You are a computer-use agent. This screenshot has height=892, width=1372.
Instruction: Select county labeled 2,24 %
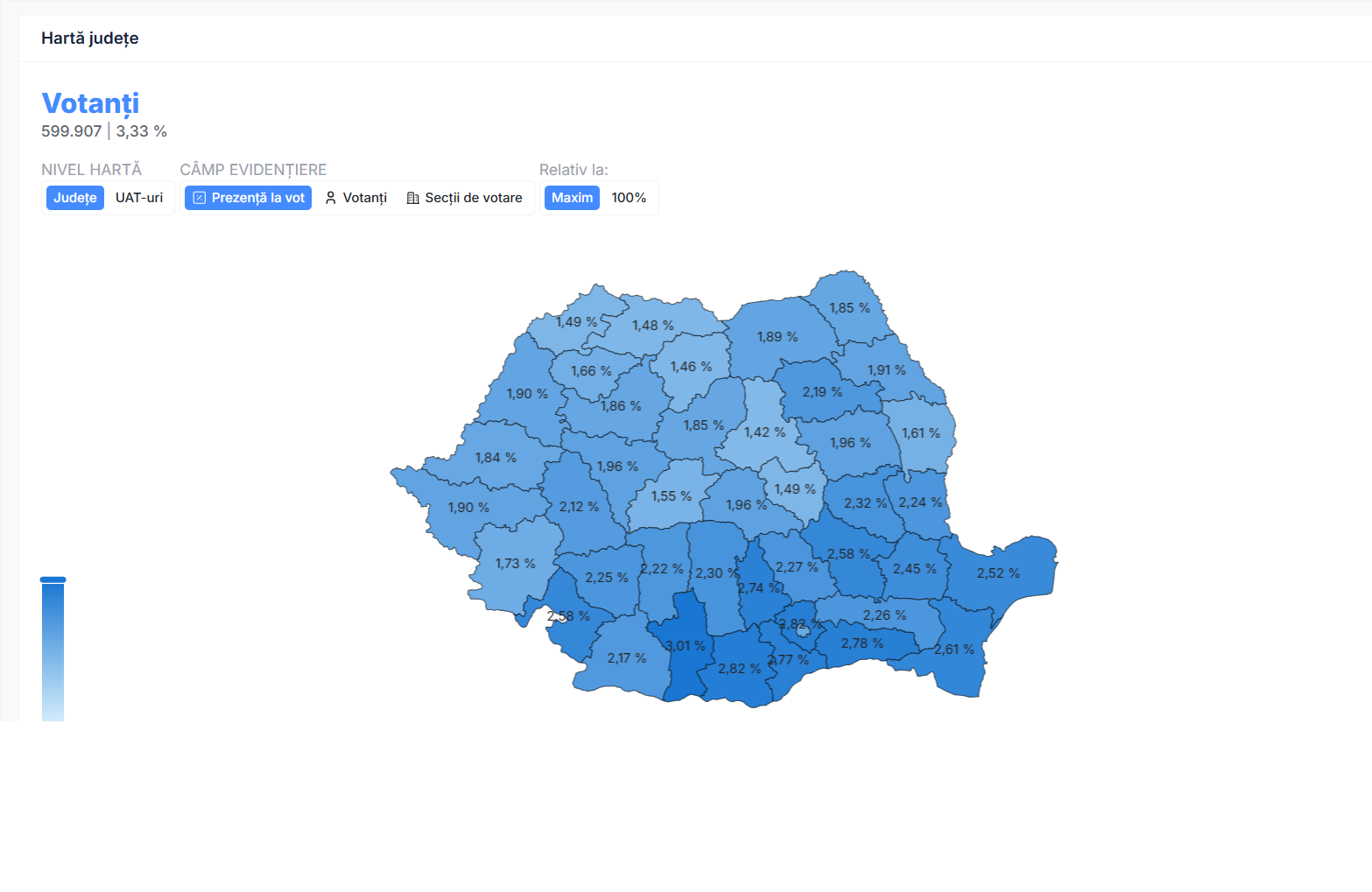coord(920,502)
